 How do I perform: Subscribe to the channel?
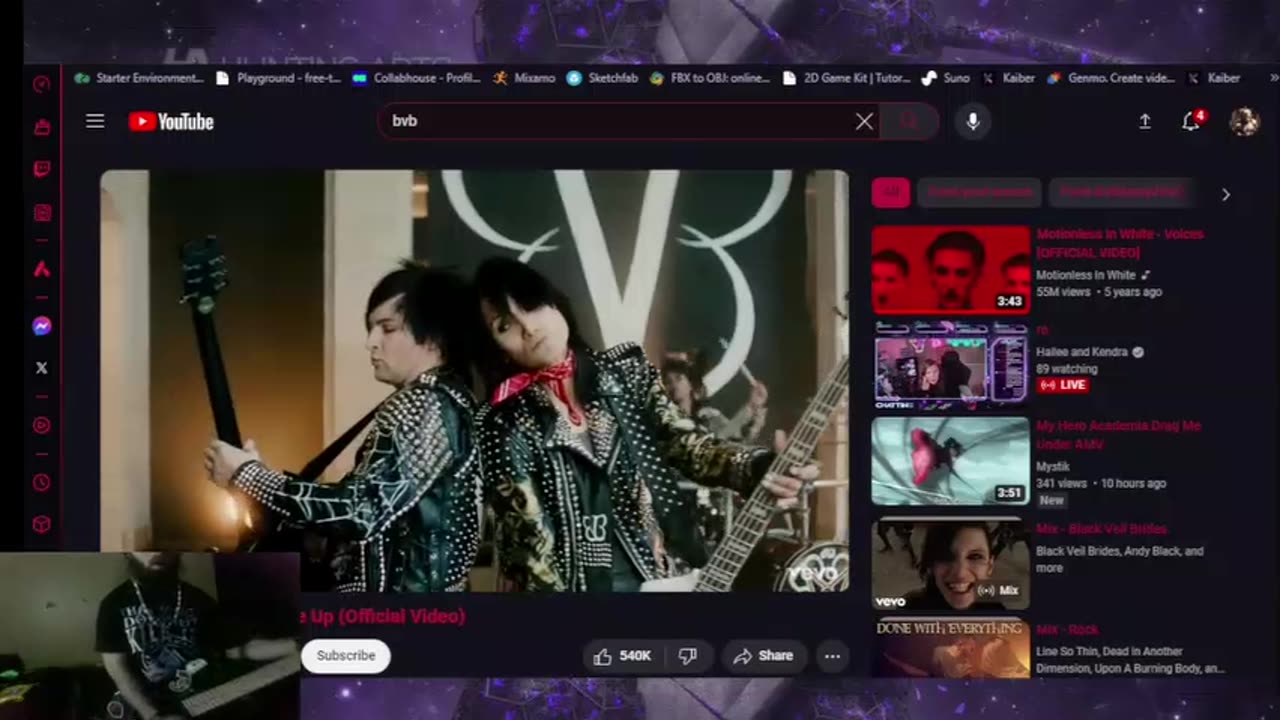click(x=346, y=656)
